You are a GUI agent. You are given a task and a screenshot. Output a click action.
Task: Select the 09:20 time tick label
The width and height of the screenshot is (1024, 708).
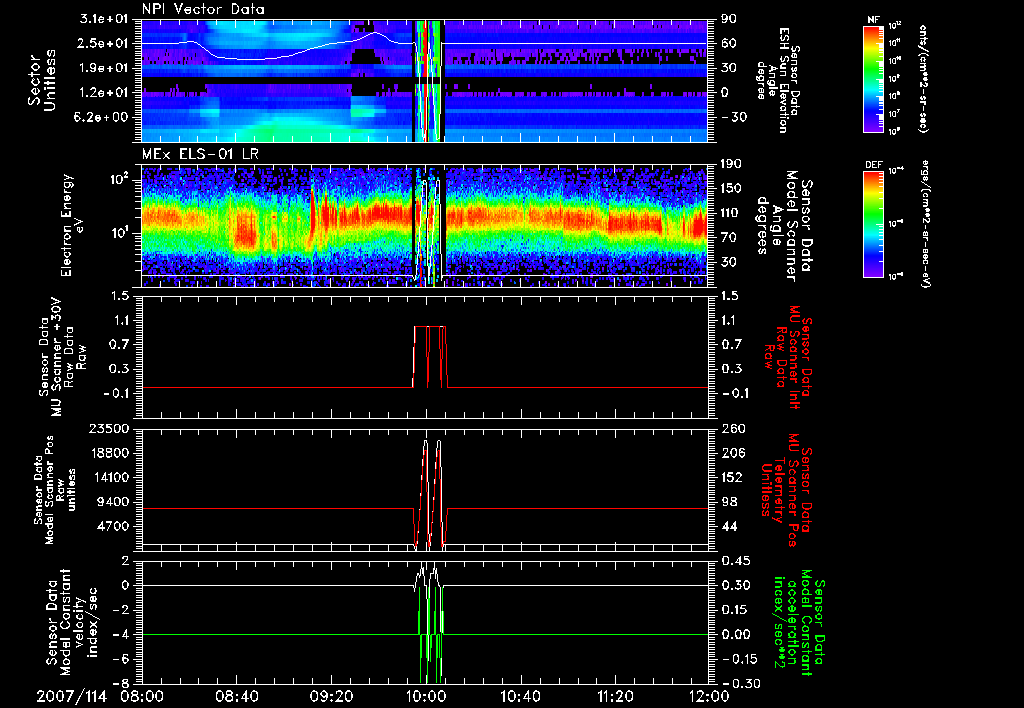(x=331, y=696)
